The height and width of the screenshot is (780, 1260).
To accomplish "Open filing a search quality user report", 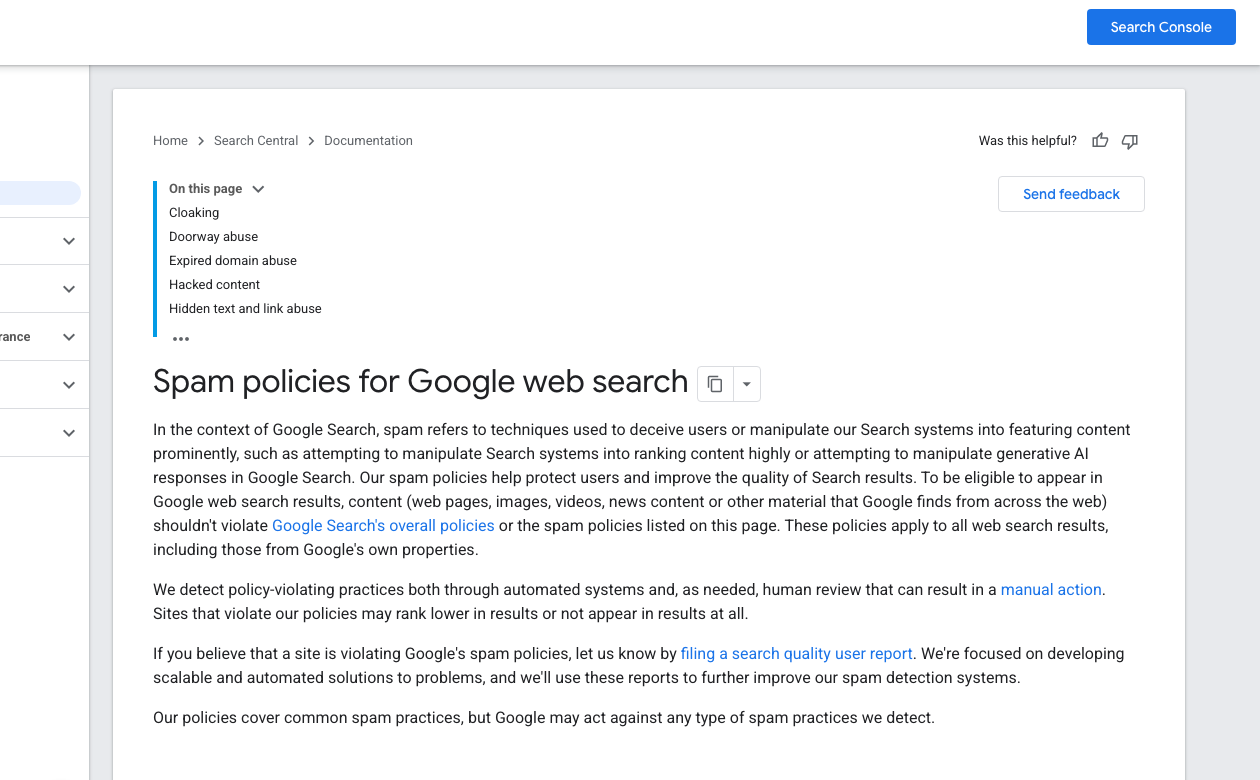I will click(x=797, y=654).
